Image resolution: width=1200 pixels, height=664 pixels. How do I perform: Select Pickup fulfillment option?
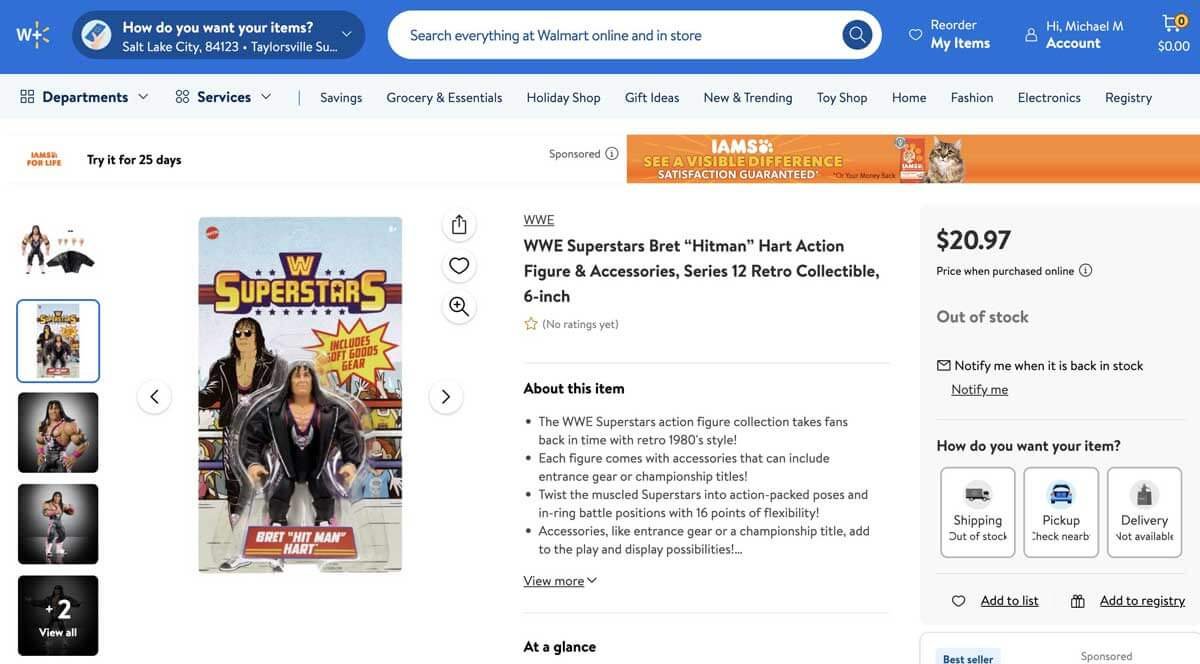click(1060, 511)
